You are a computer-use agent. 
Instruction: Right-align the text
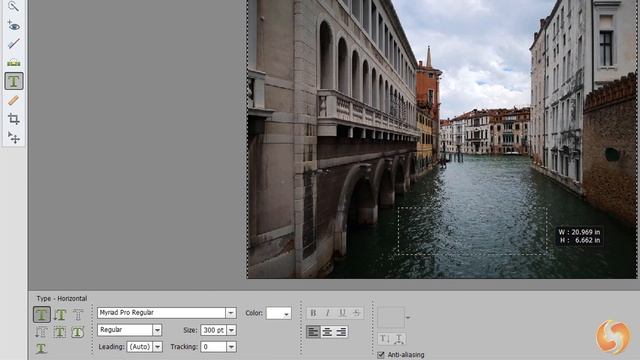pos(341,332)
